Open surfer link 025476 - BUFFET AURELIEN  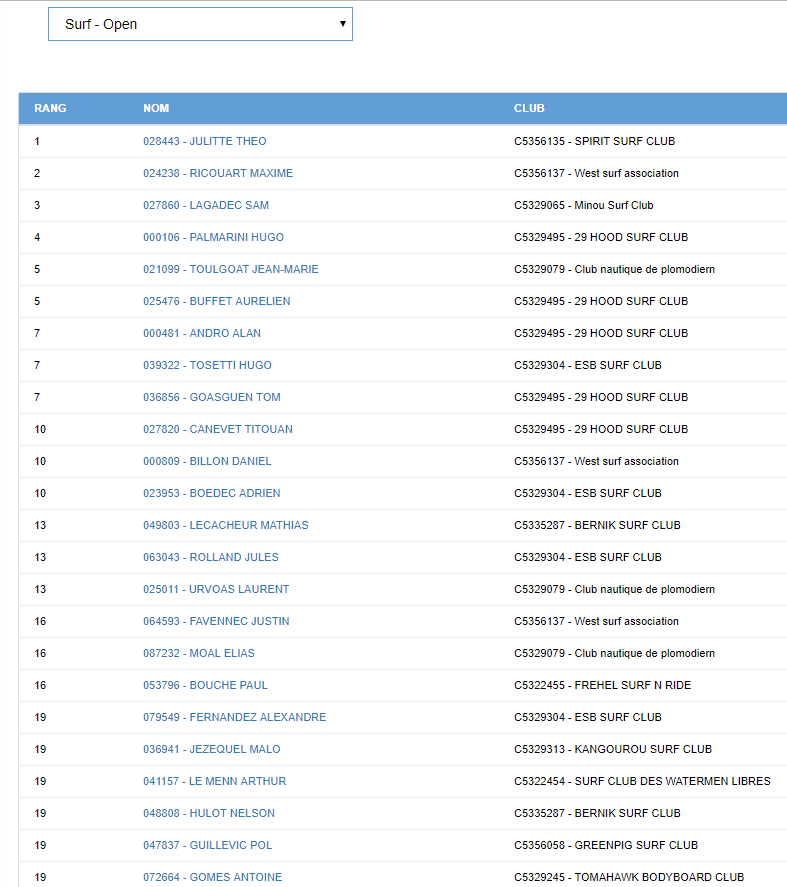(217, 301)
